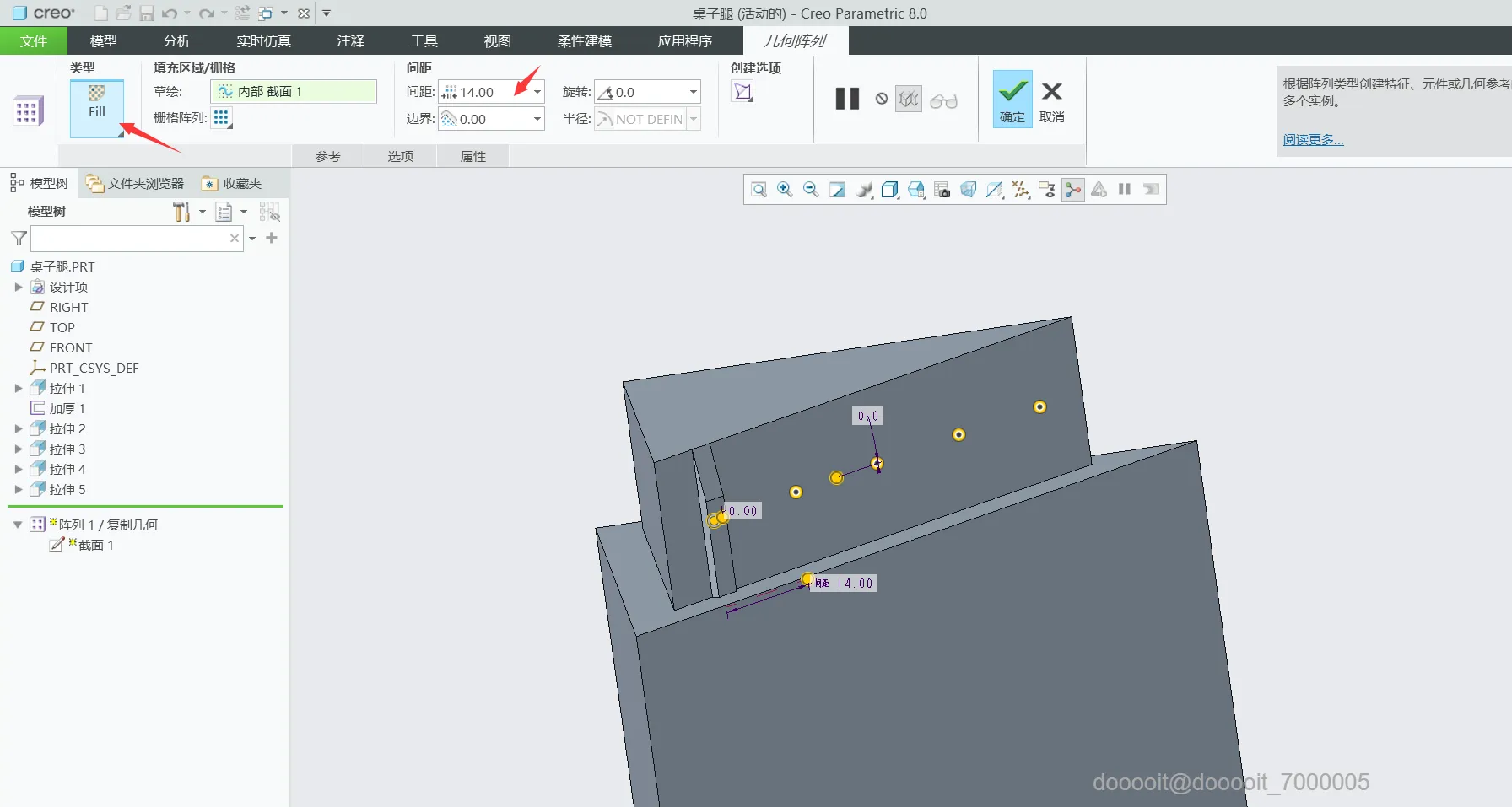Open the 间距 spacing dropdown arrow
Image resolution: width=1512 pixels, height=807 pixels.
(x=537, y=92)
